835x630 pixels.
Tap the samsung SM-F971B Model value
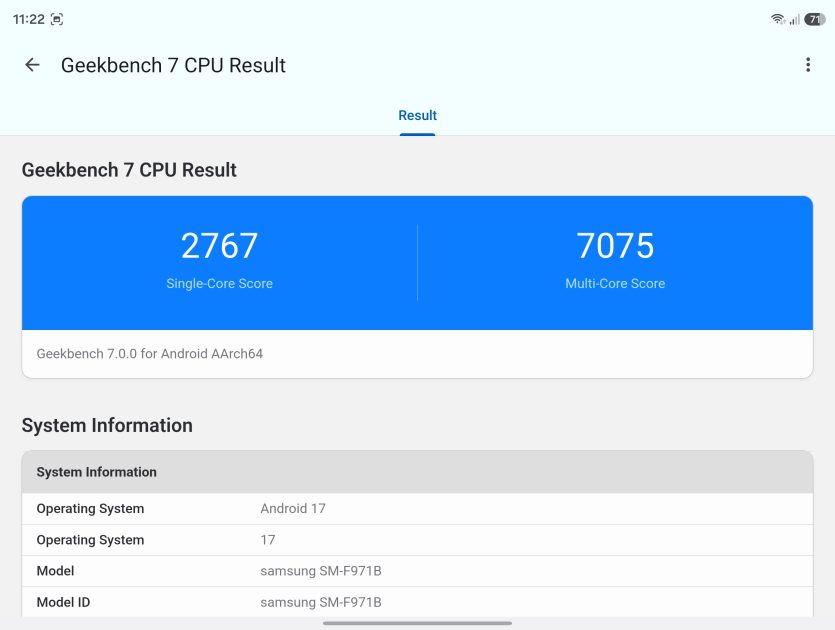321,571
